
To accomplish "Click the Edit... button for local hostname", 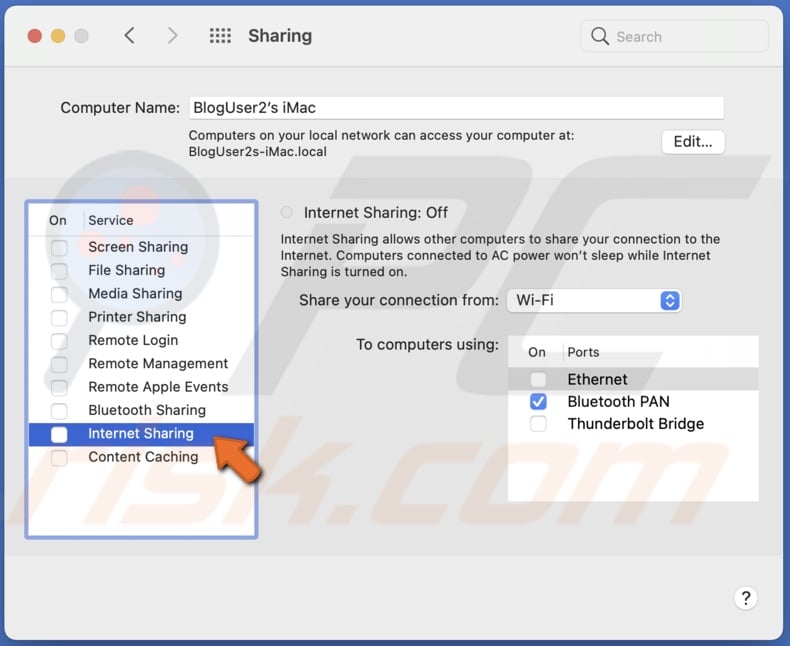I will (x=693, y=142).
